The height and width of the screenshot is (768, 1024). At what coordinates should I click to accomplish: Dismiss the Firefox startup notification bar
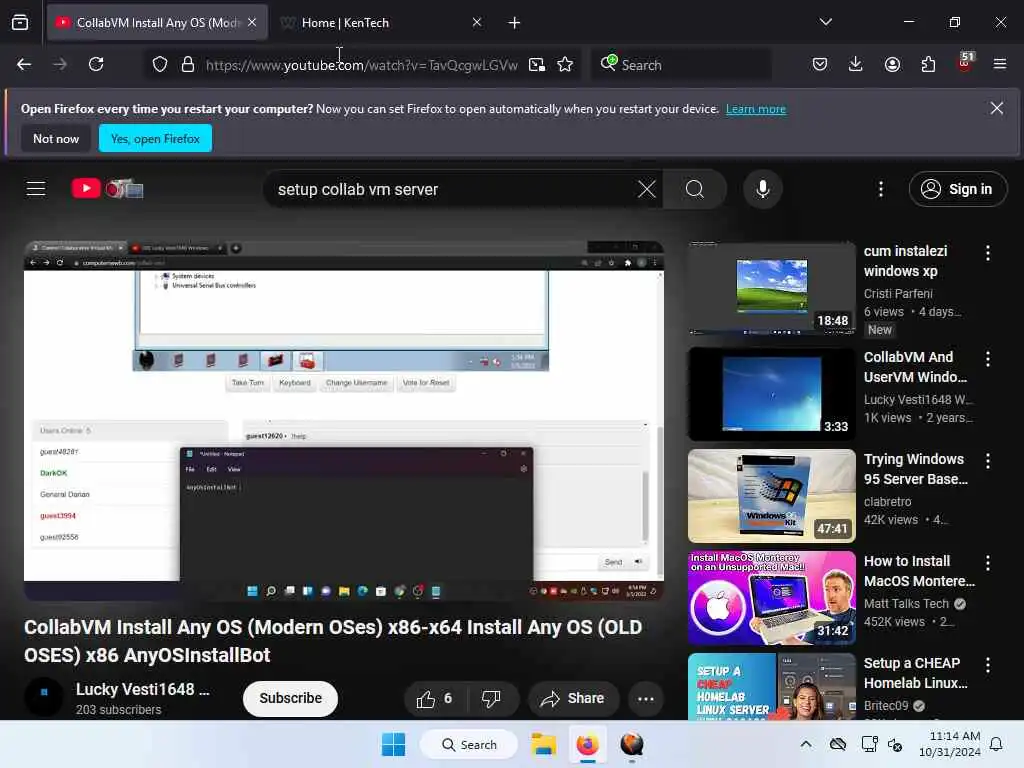[997, 108]
